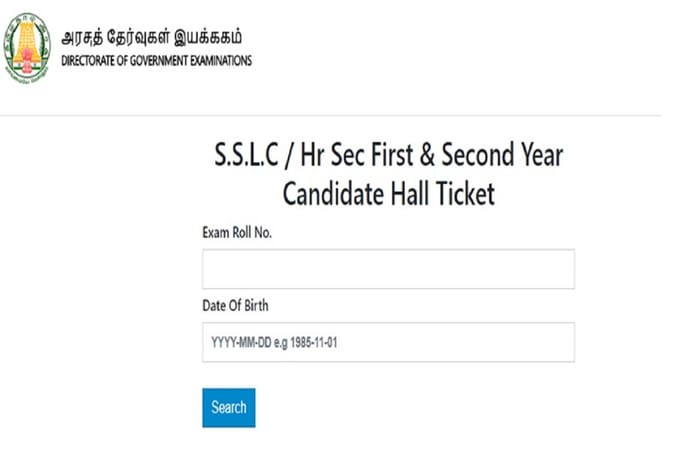The image size is (674, 455).
Task: Click the Date Of Birth label
Action: pos(235,305)
